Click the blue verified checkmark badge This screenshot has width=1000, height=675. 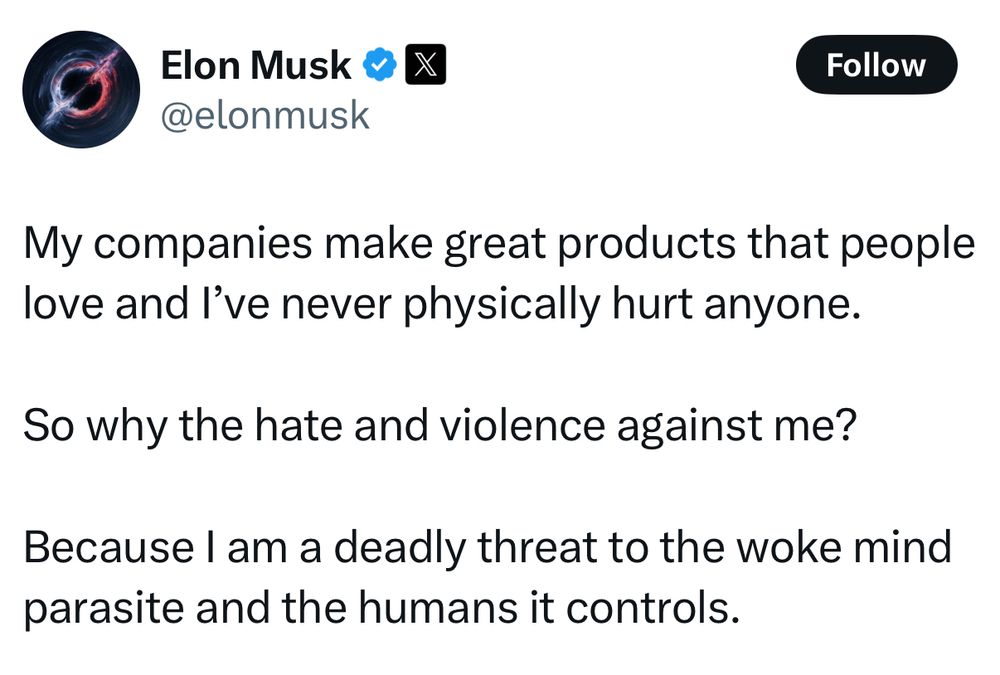pos(377,66)
